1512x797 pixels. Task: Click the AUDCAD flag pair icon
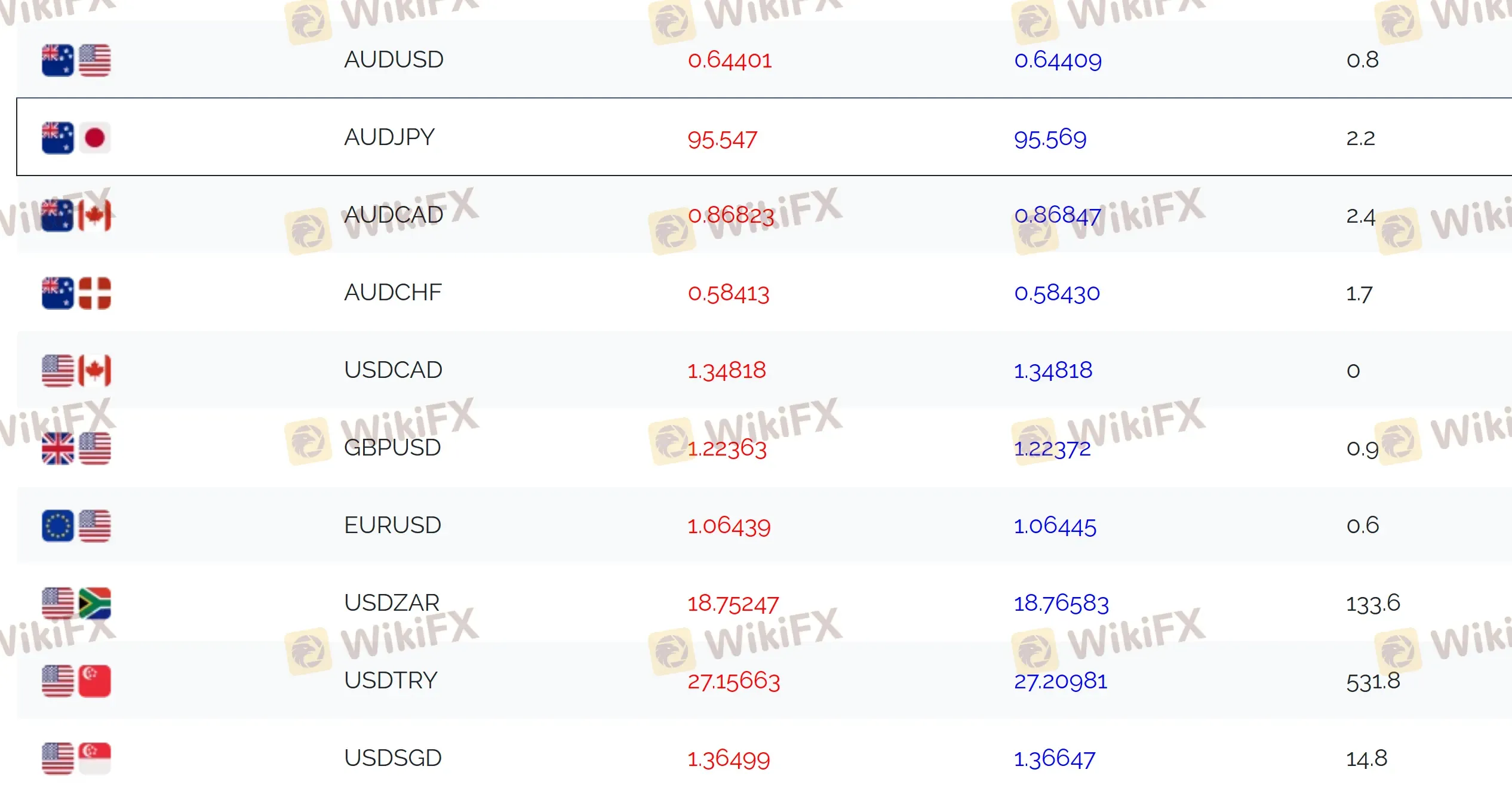[76, 216]
